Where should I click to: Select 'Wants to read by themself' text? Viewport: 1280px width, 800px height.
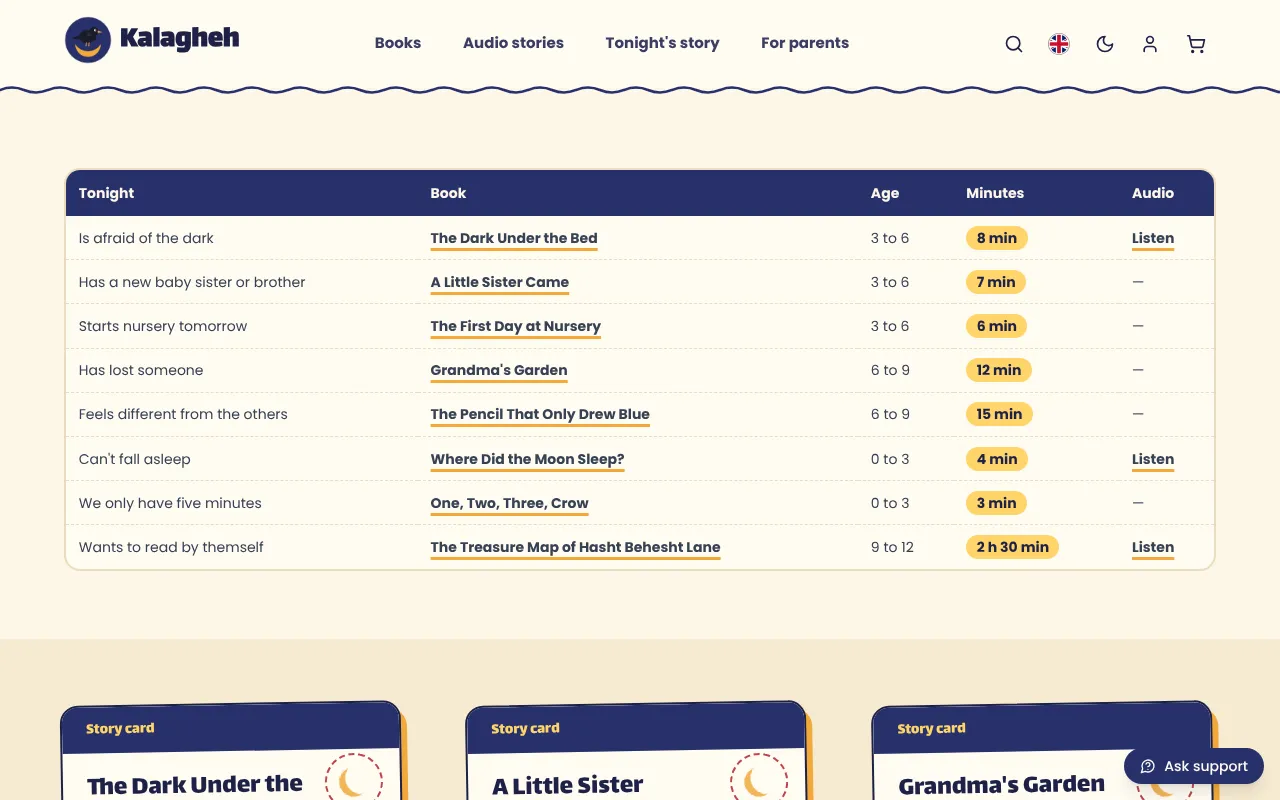click(171, 547)
